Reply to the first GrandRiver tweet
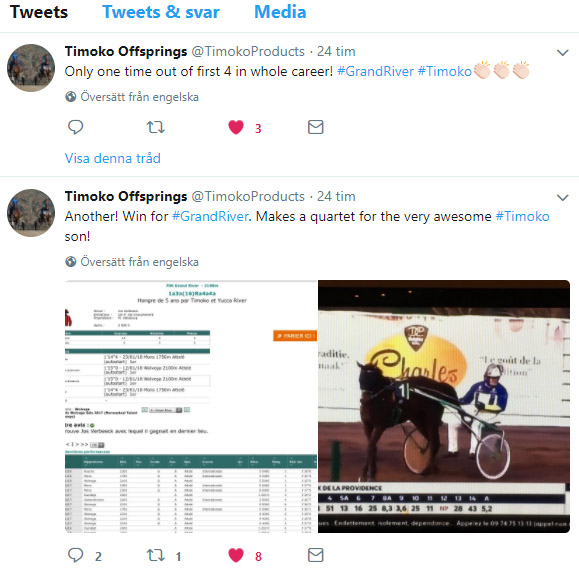Viewport: 579px width, 572px height. click(76, 127)
